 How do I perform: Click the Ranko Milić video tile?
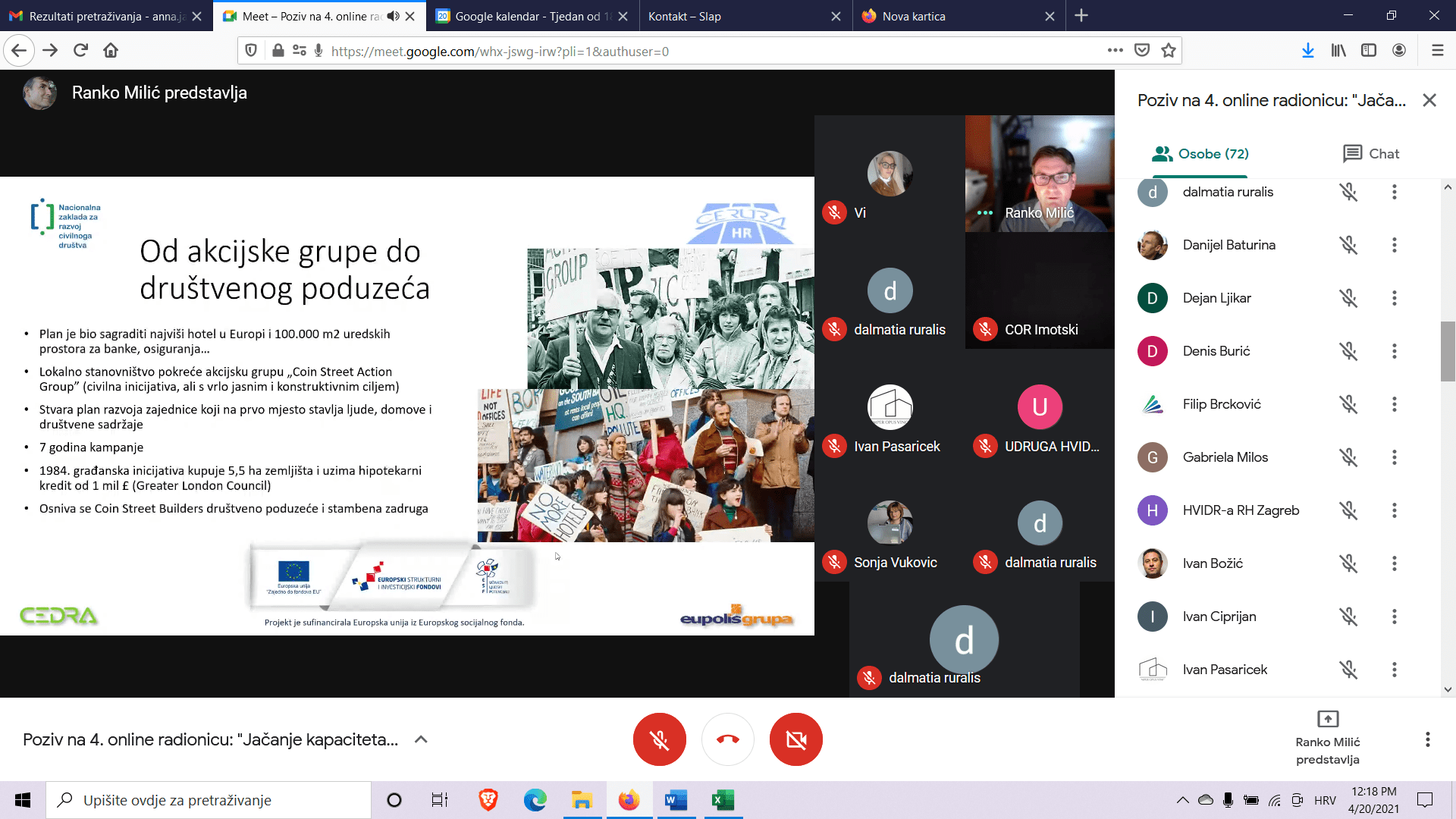(1039, 173)
